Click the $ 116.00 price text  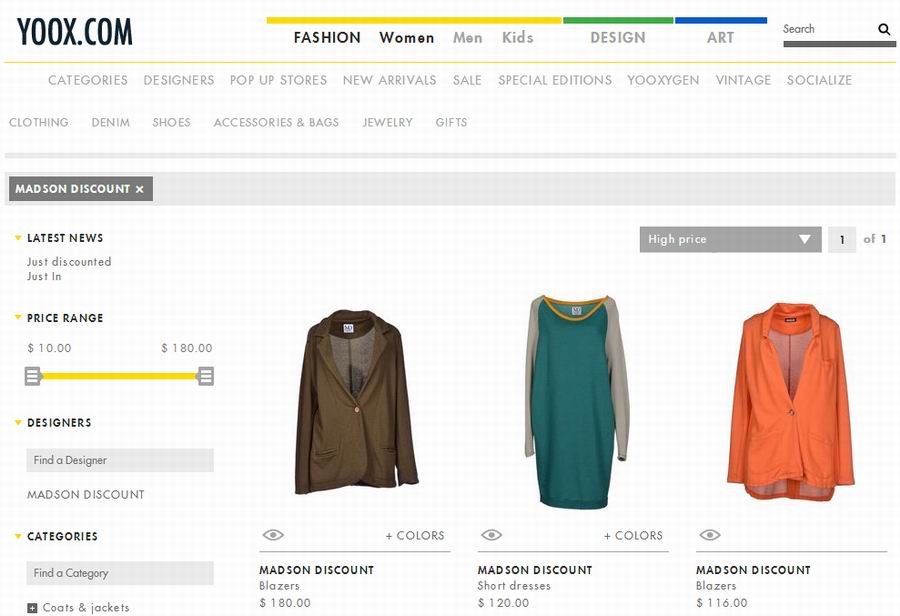tap(721, 603)
